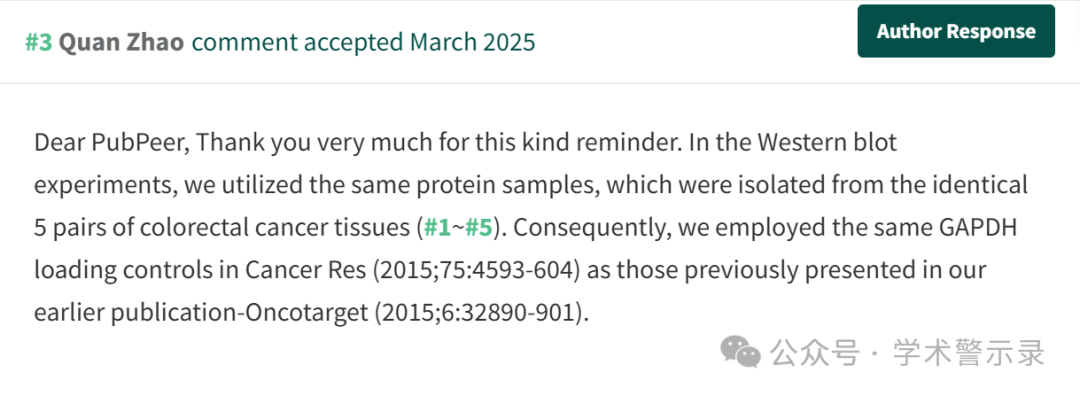
Task: Follow the #1 comment reference link
Action: 437,228
